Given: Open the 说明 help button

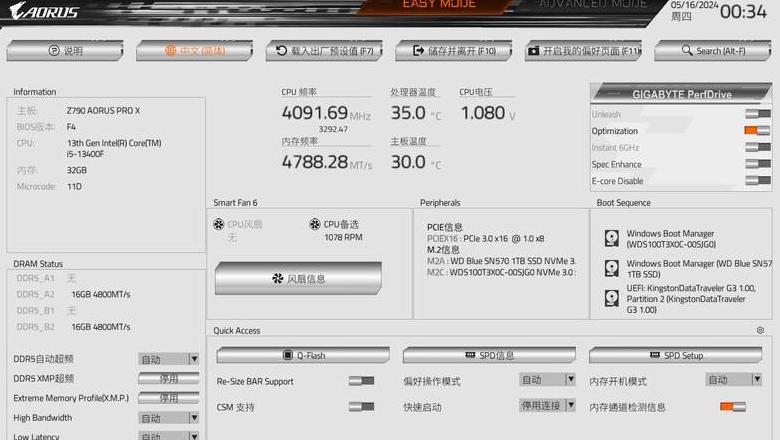Looking at the screenshot, I should [65, 51].
